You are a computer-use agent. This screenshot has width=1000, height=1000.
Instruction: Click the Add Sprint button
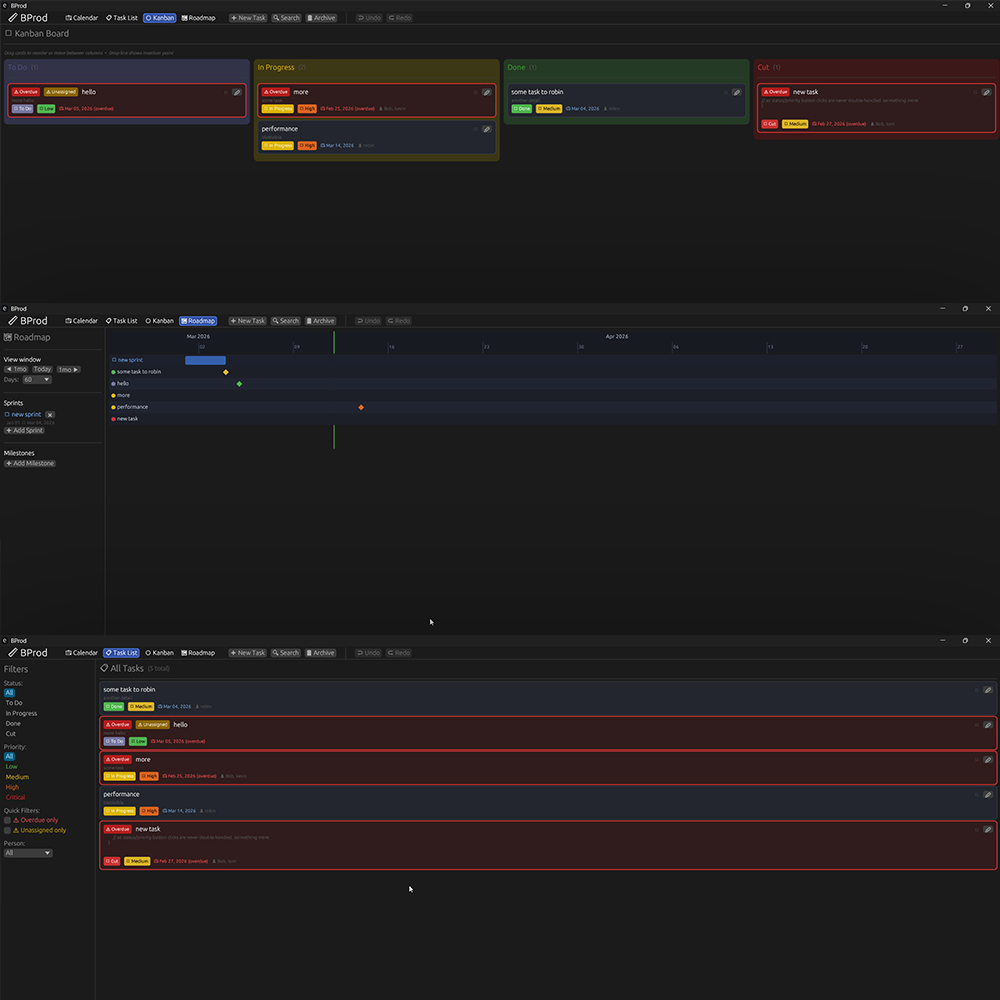(24, 430)
